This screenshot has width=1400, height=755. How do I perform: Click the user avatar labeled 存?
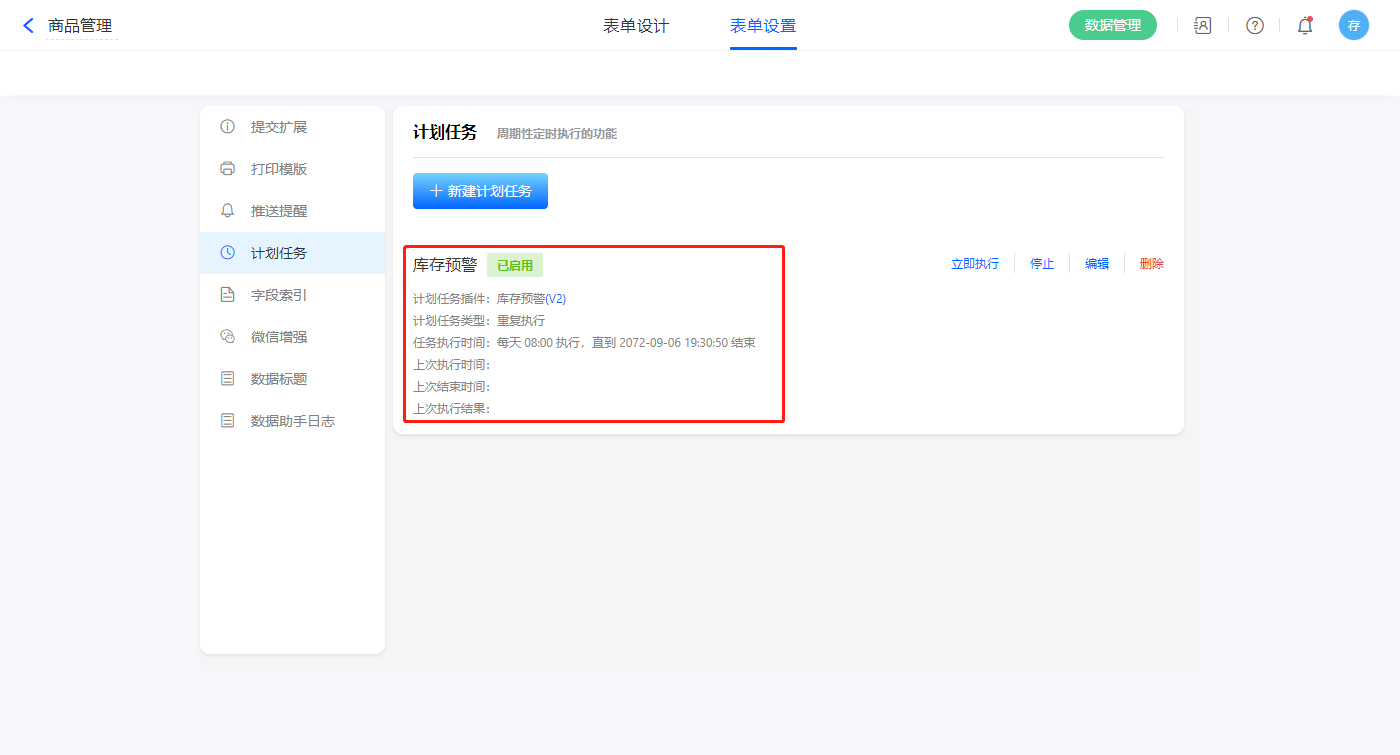[1353, 26]
